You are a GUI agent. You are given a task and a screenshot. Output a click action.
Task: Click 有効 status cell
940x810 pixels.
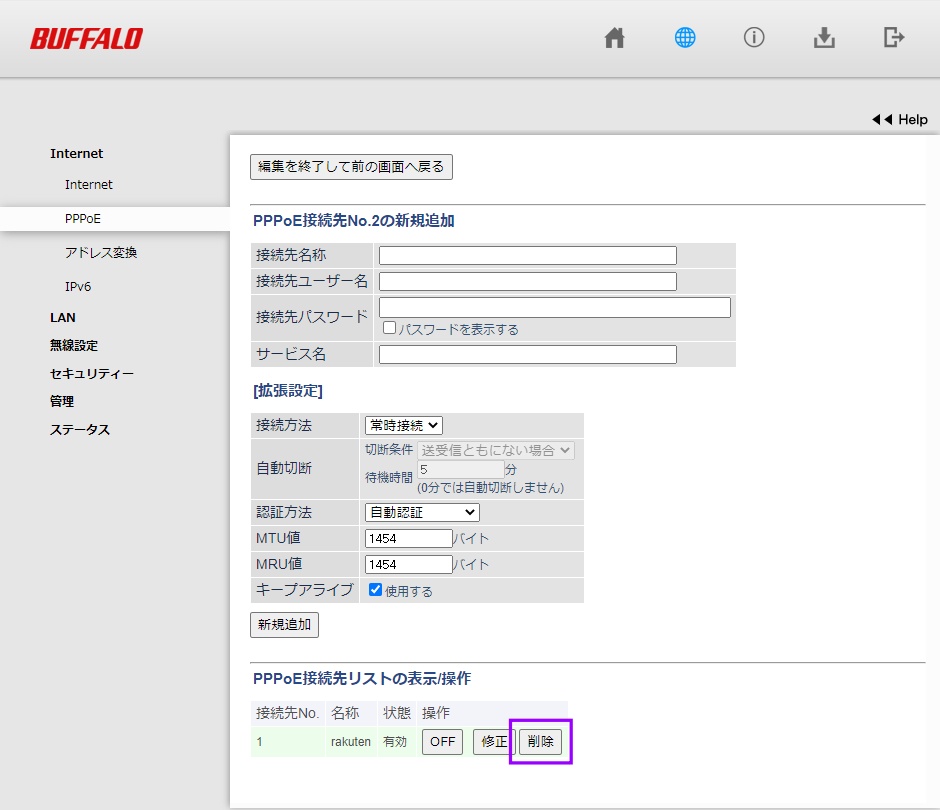click(395, 742)
